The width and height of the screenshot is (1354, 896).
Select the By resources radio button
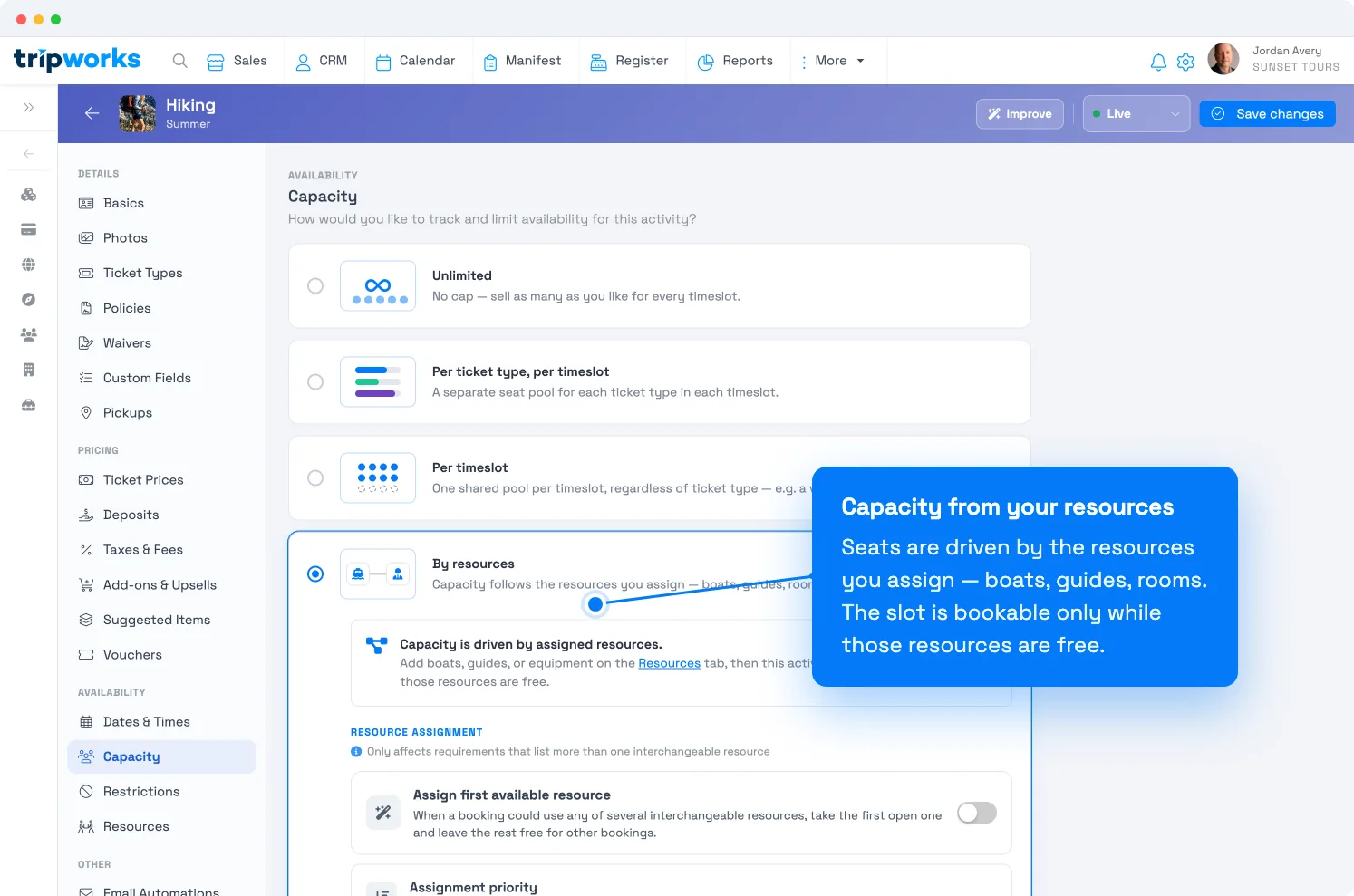315,574
